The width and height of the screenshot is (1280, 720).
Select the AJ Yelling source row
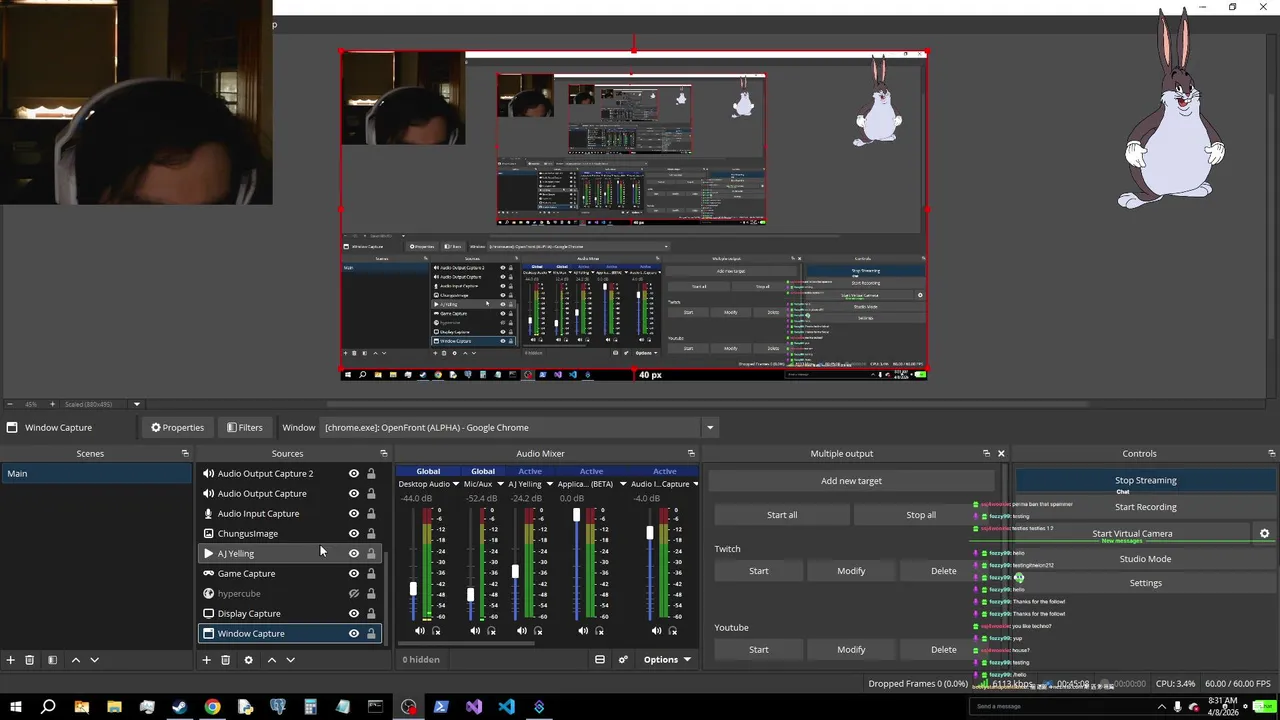pyautogui.click(x=290, y=554)
